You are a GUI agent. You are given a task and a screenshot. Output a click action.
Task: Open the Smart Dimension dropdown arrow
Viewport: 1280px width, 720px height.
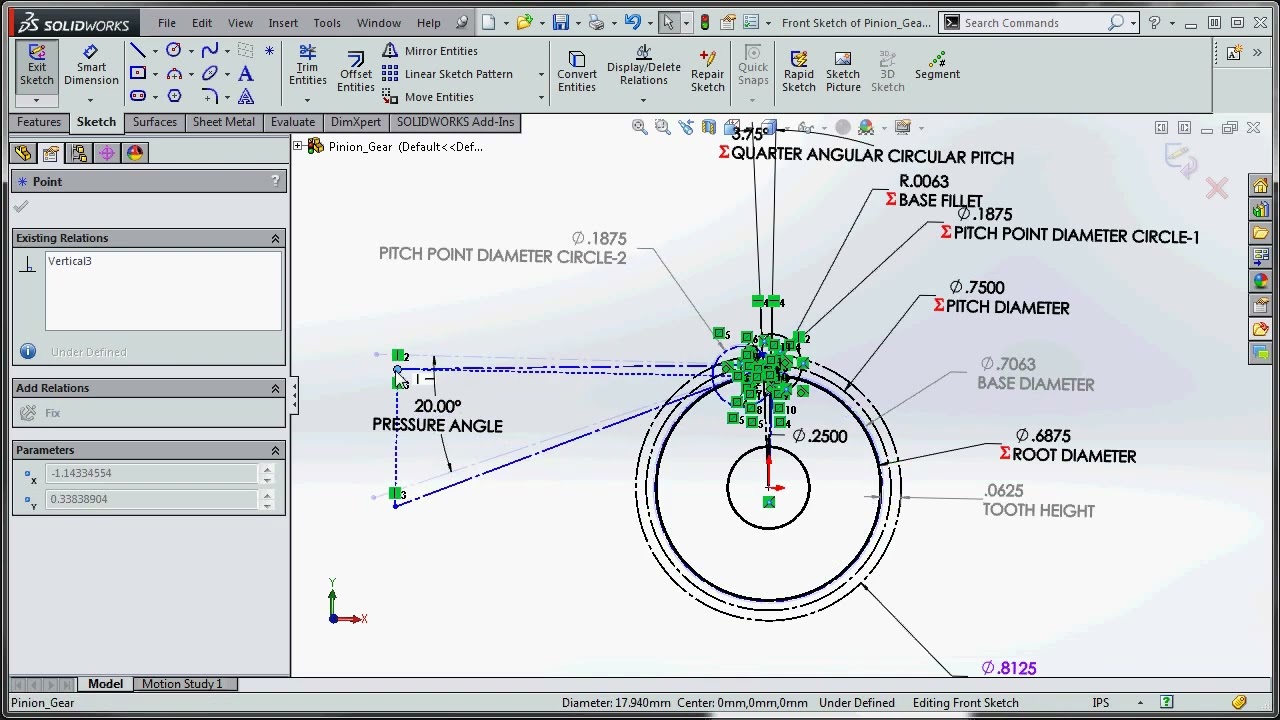click(x=90, y=99)
